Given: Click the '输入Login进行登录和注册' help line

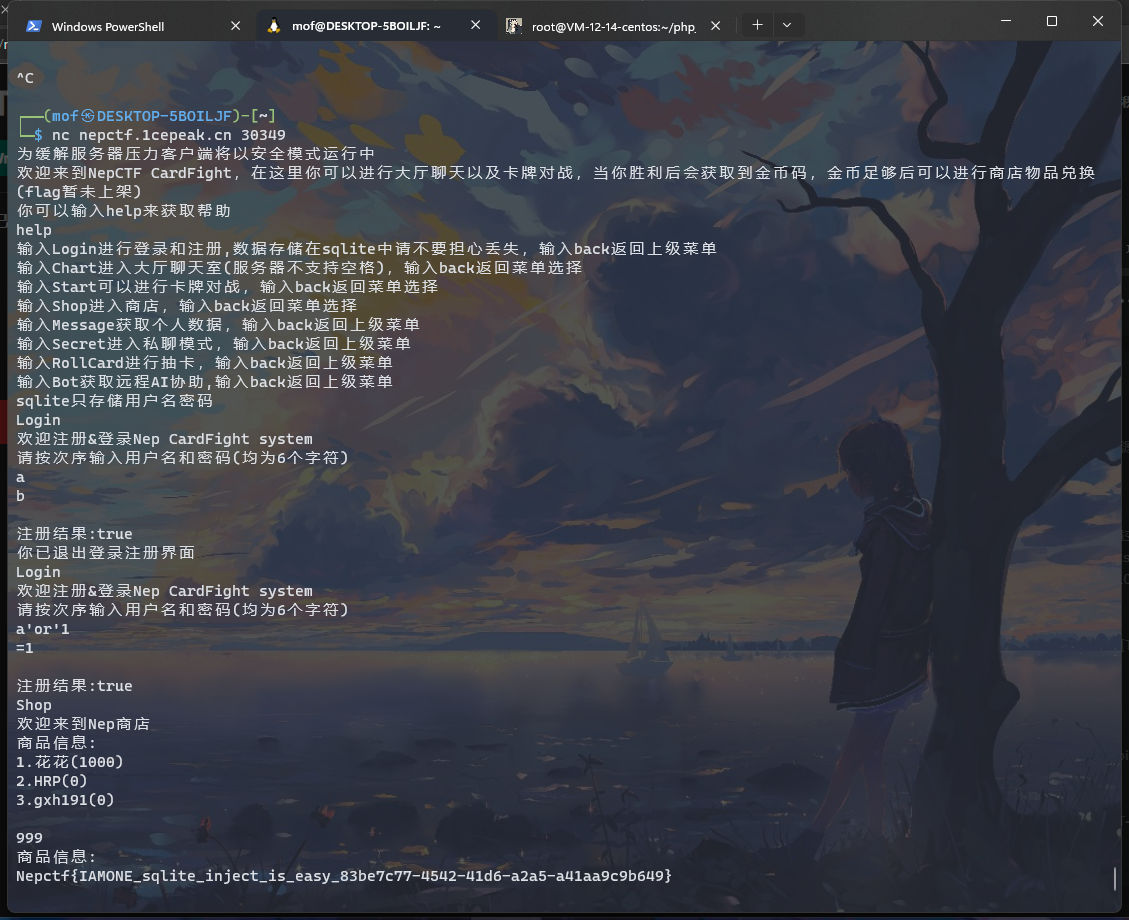Looking at the screenshot, I should (x=366, y=248).
